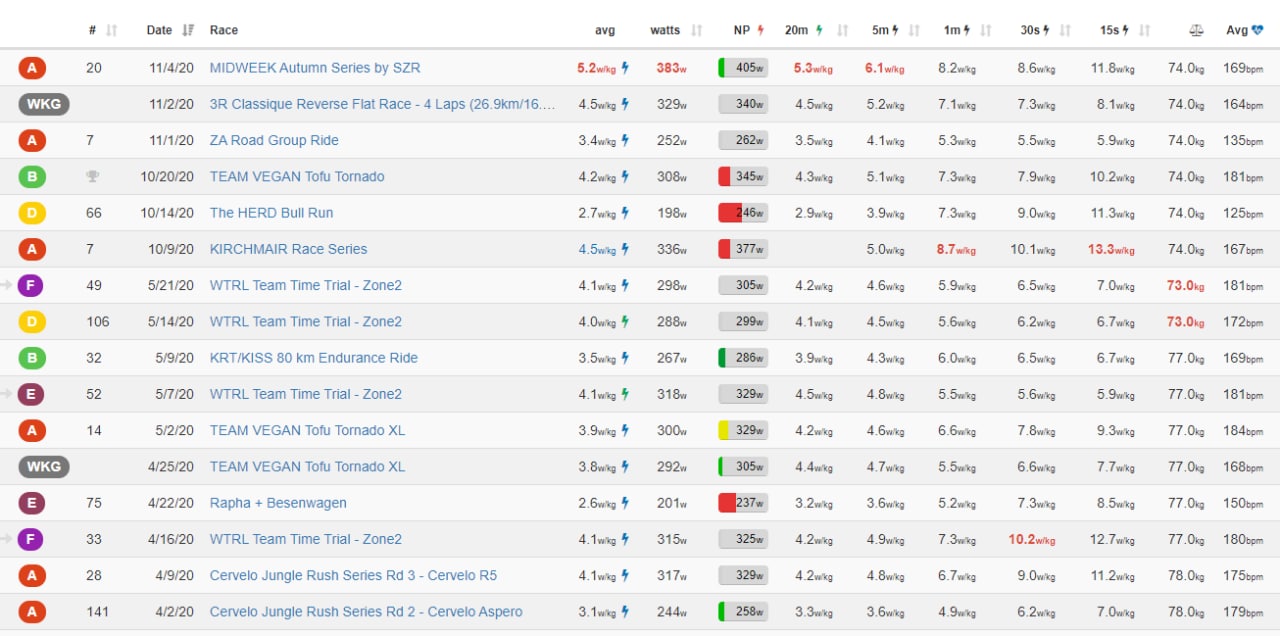This screenshot has height=636, width=1280.
Task: Click trophy icon in Tofu Tornado row
Action: 93,177
